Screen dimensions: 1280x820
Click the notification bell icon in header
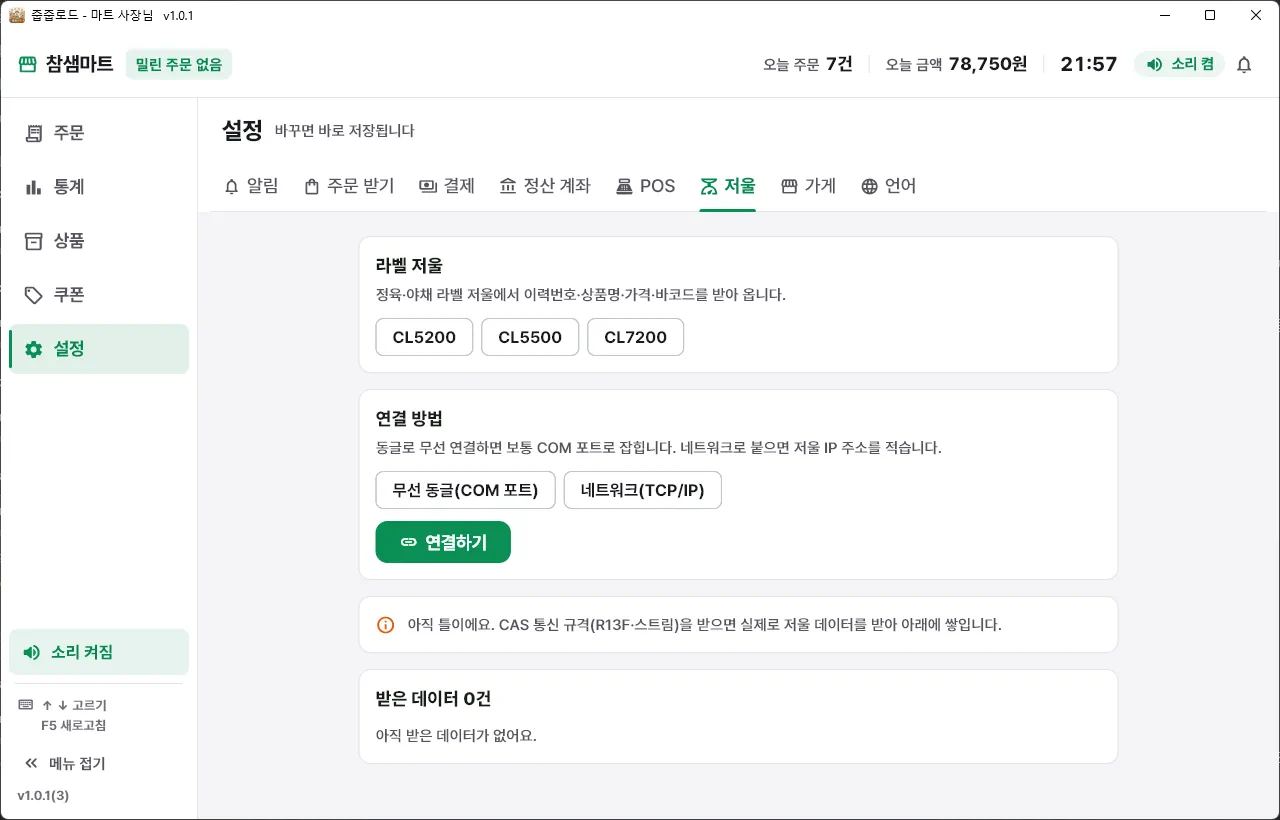(x=1244, y=65)
